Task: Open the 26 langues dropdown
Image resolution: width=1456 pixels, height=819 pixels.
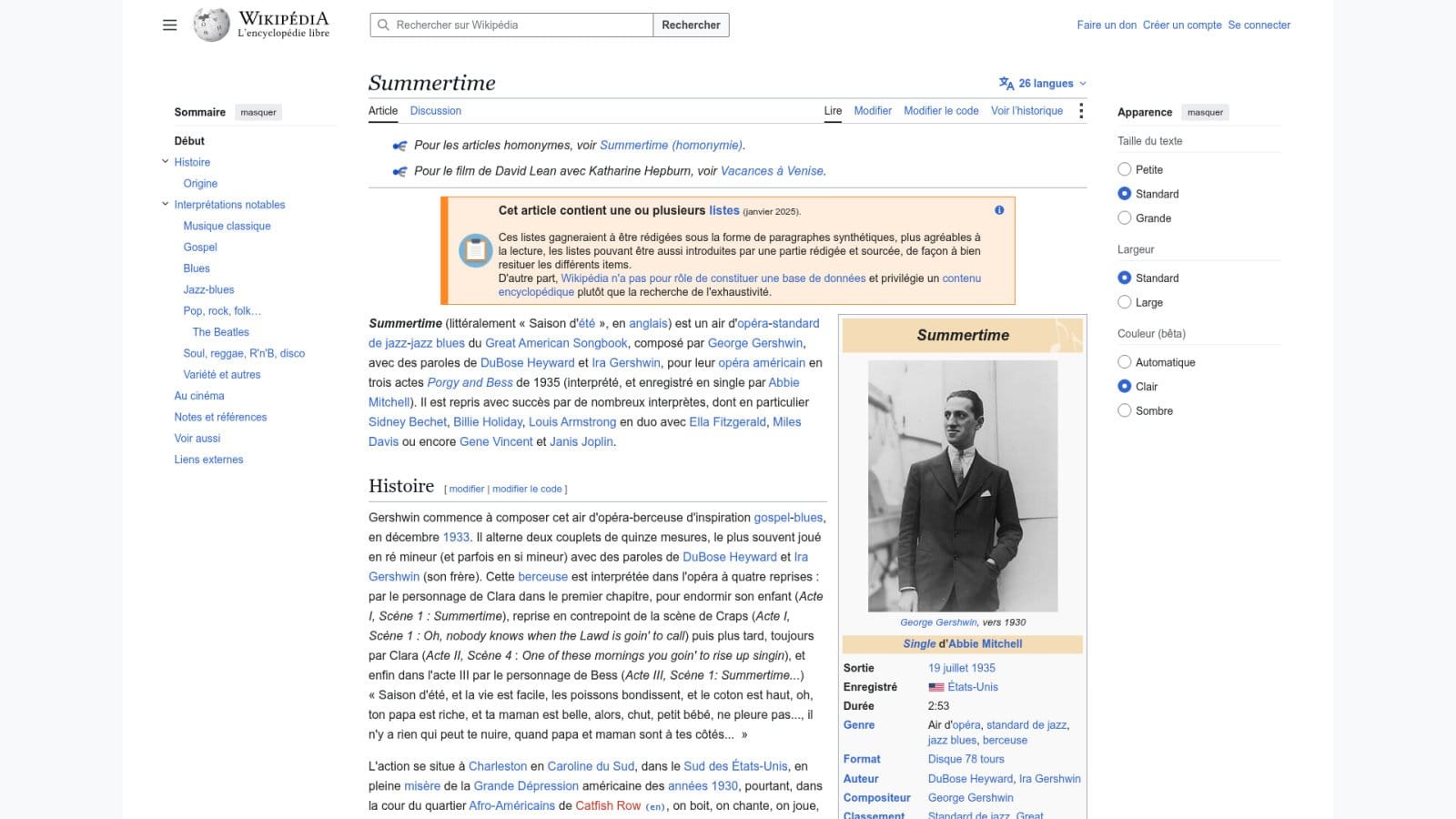Action: 1043,84
